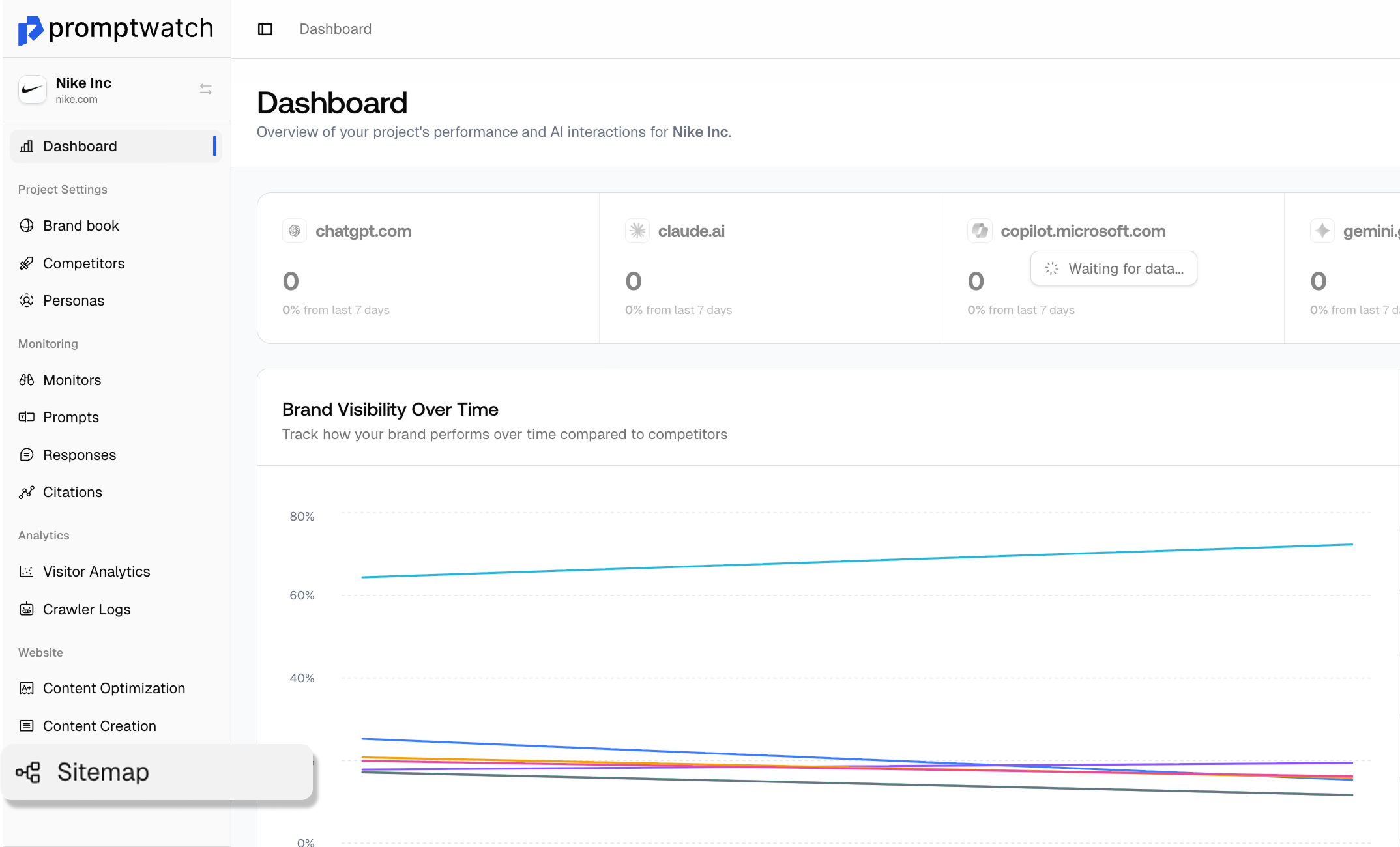Select the chatgpt.com stats card
The height and width of the screenshot is (847, 1400).
[x=428, y=268]
